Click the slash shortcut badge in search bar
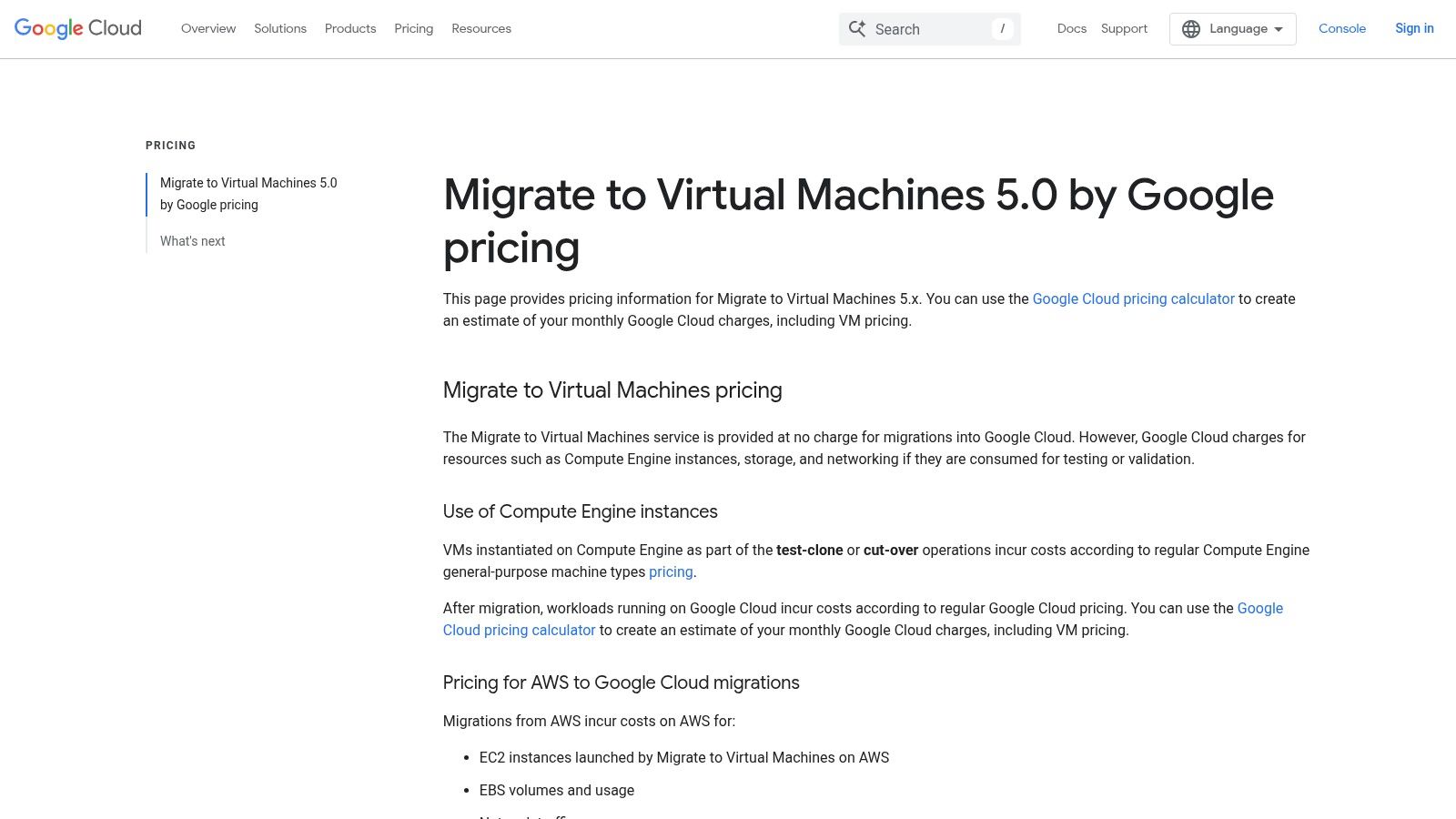The height and width of the screenshot is (819, 1456). (x=1002, y=28)
